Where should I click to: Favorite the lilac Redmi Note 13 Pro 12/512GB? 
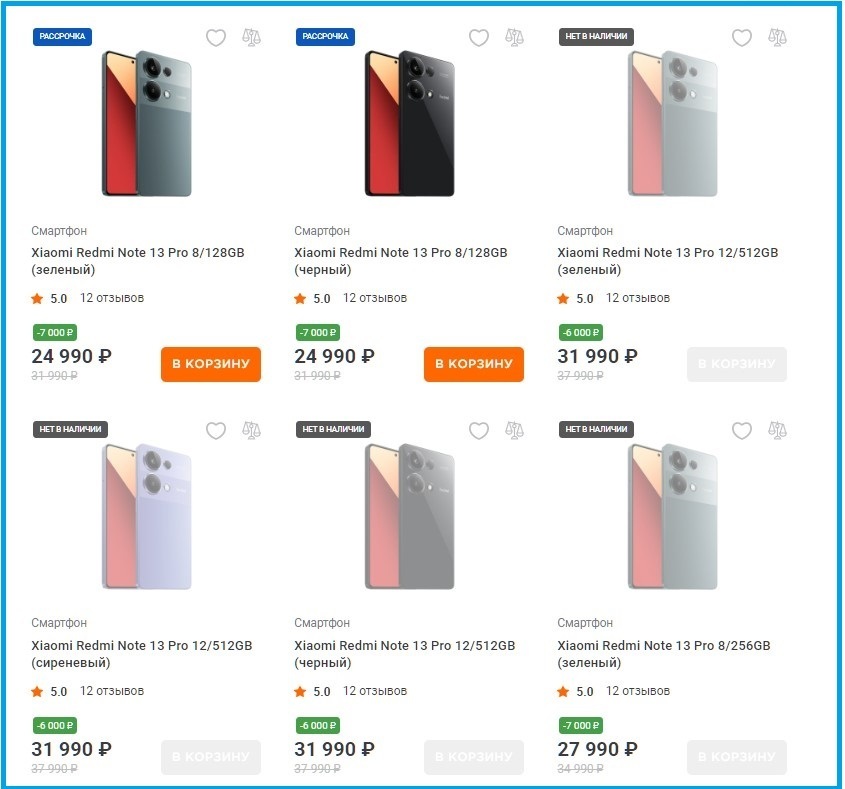tap(216, 431)
